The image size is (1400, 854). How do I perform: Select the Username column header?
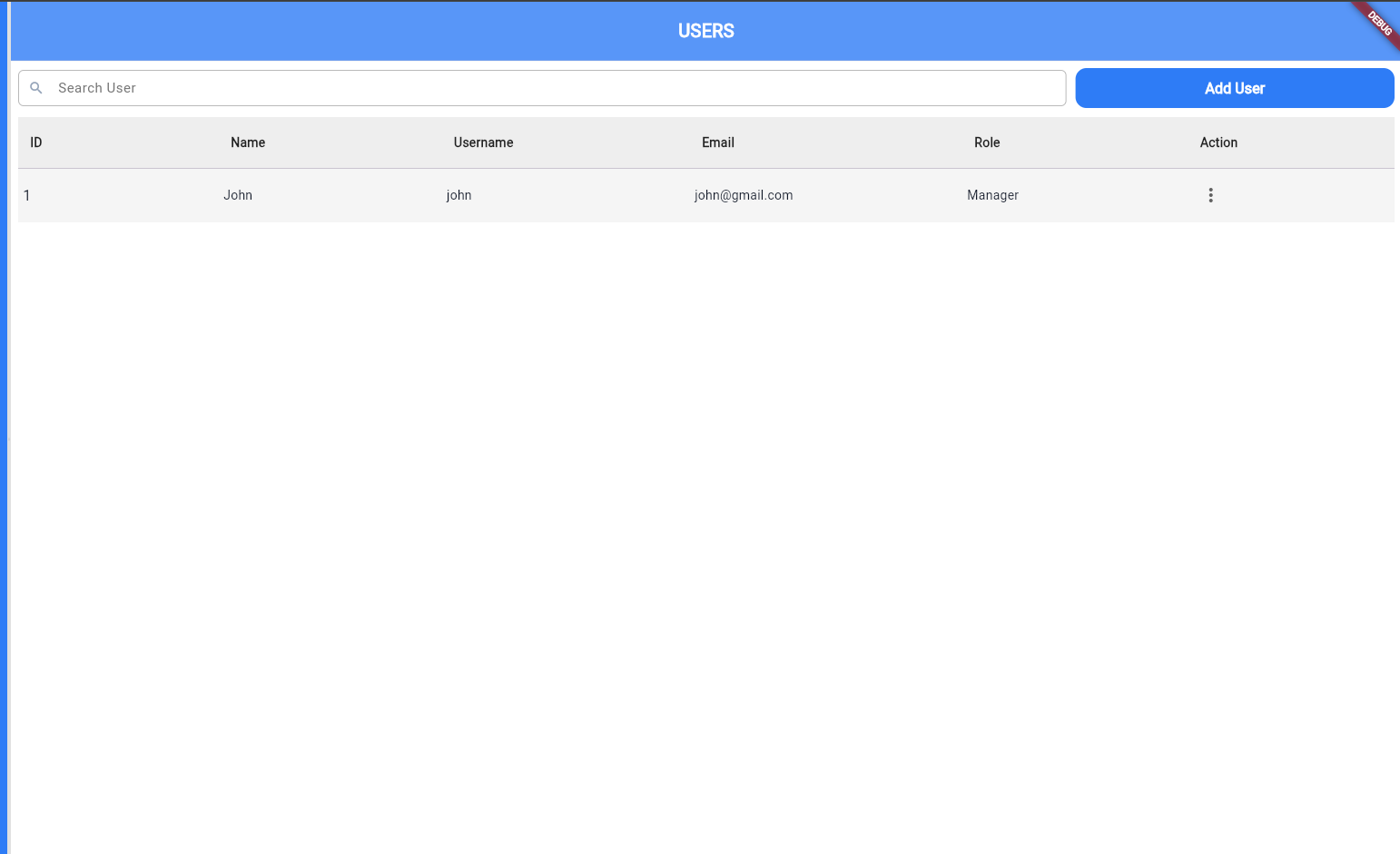pos(483,142)
